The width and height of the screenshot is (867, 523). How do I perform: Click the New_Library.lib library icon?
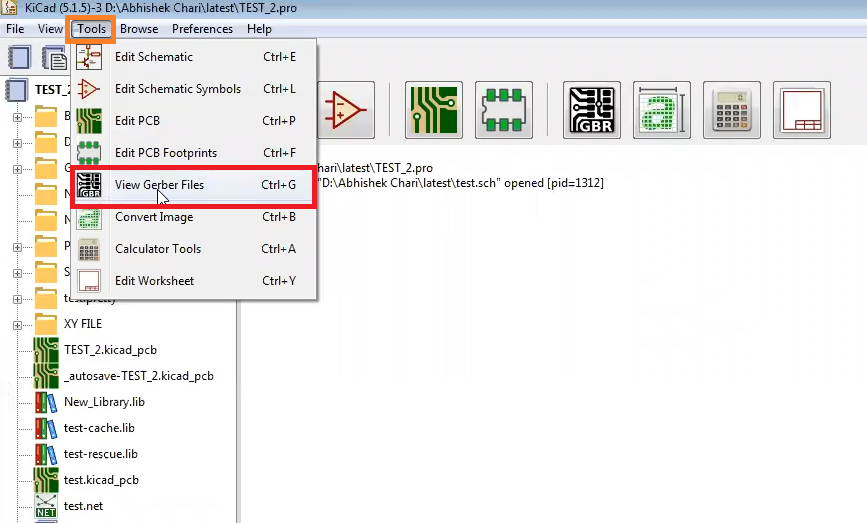click(46, 402)
